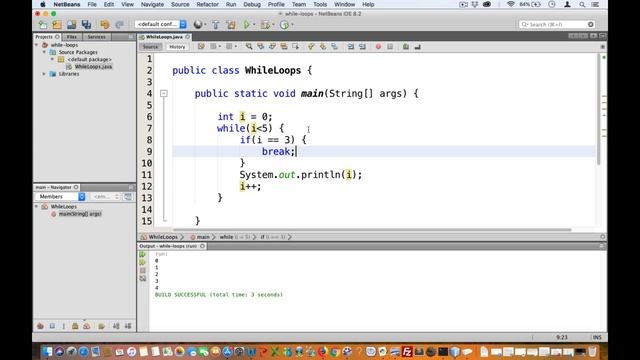Collapse the default package node
Viewport: 640px width, 360px height.
pos(52,60)
